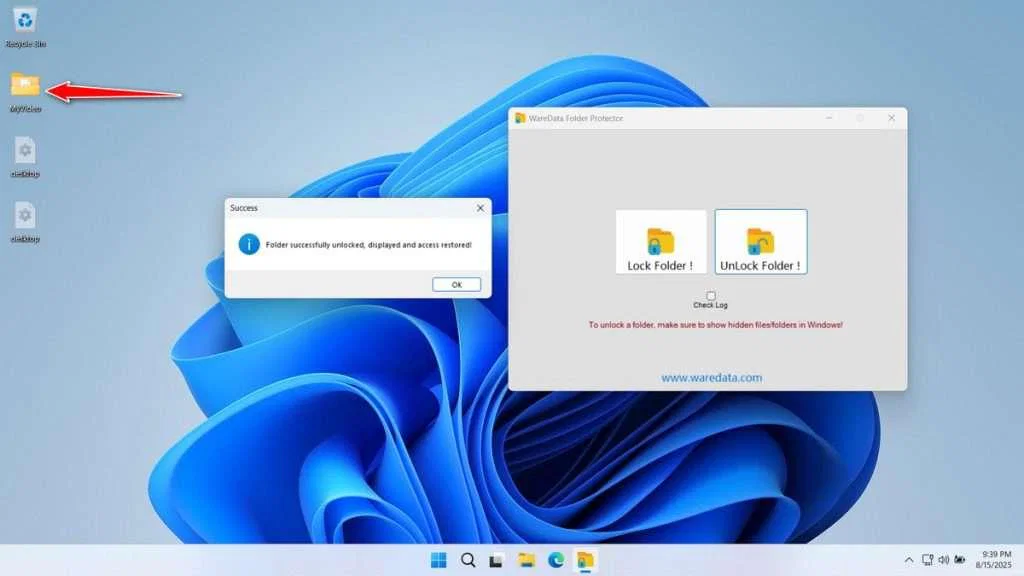The width and height of the screenshot is (1024, 576).
Task: Open the Microsoft Store from the taskbar
Action: [497, 561]
